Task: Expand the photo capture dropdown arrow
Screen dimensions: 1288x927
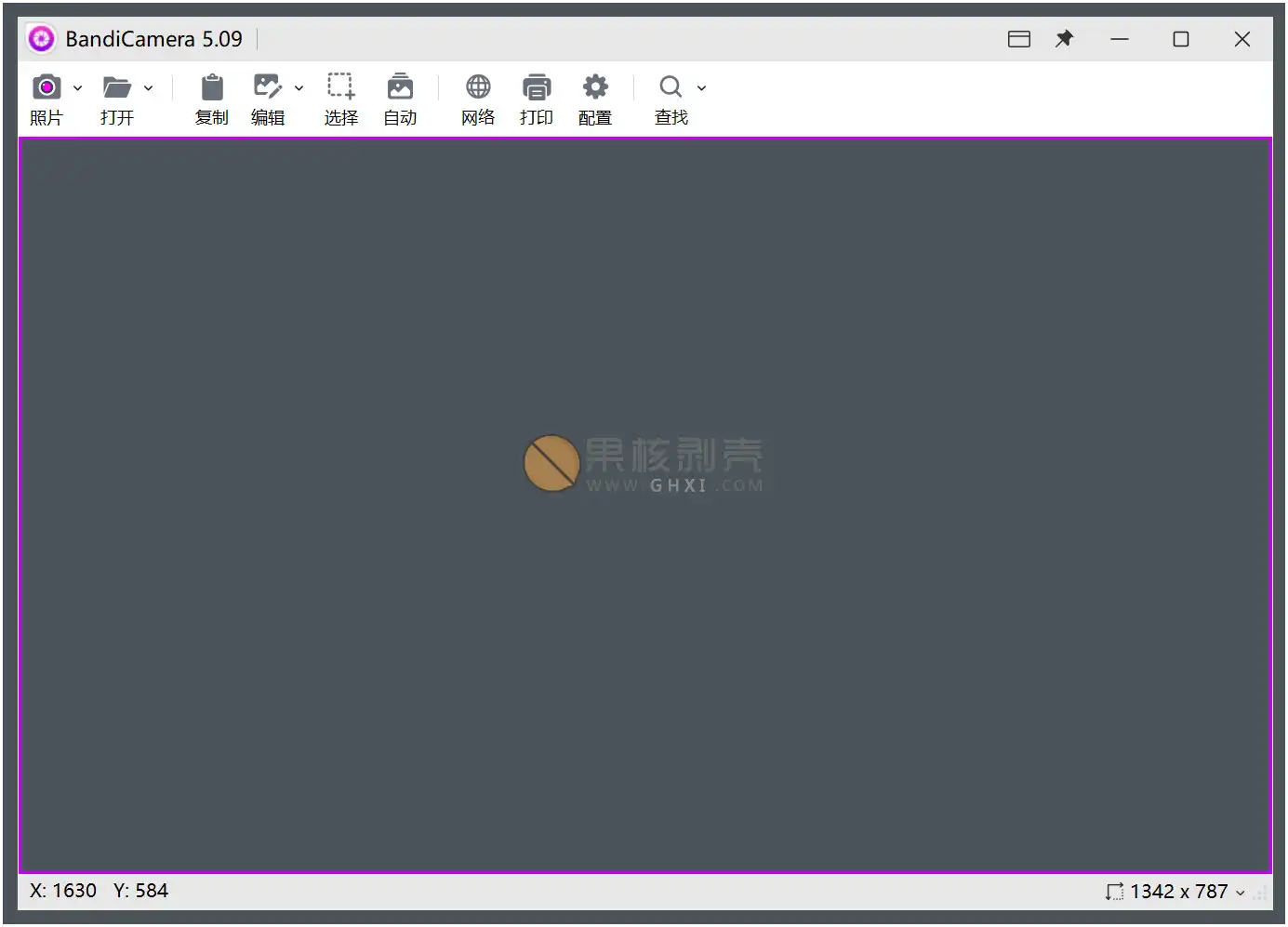Action: [77, 88]
